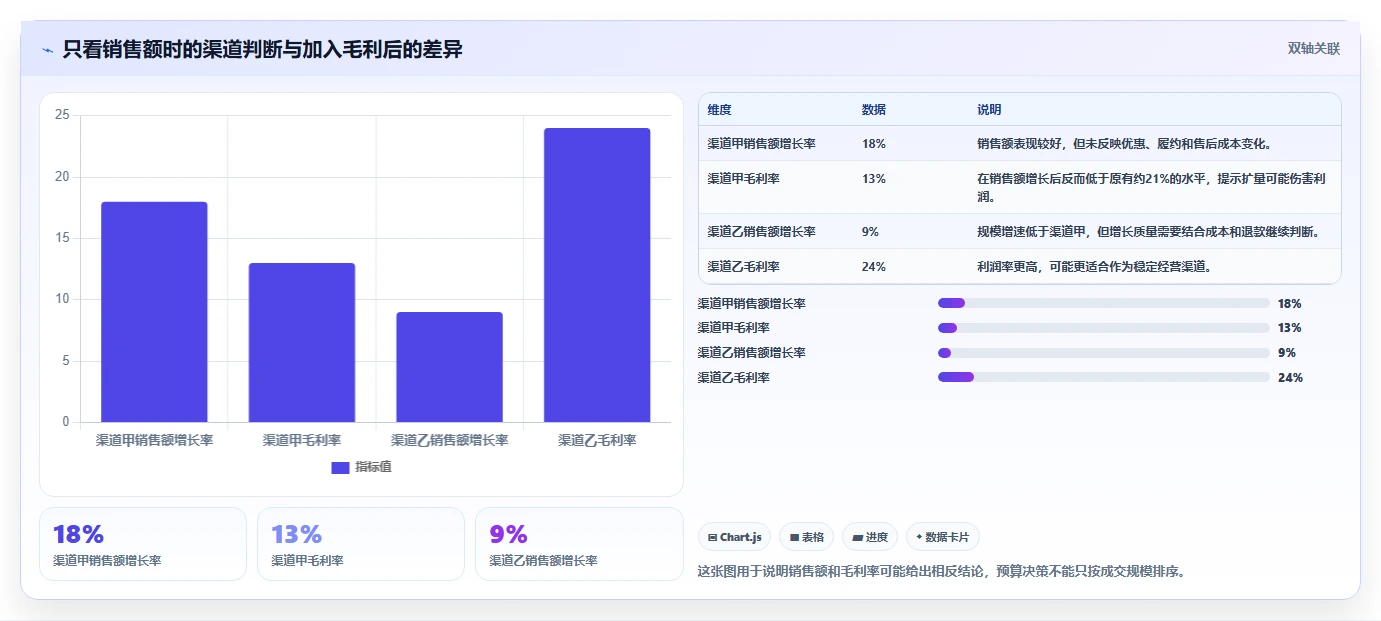Click the 9% data card
This screenshot has width=1381, height=621.
coord(579,544)
